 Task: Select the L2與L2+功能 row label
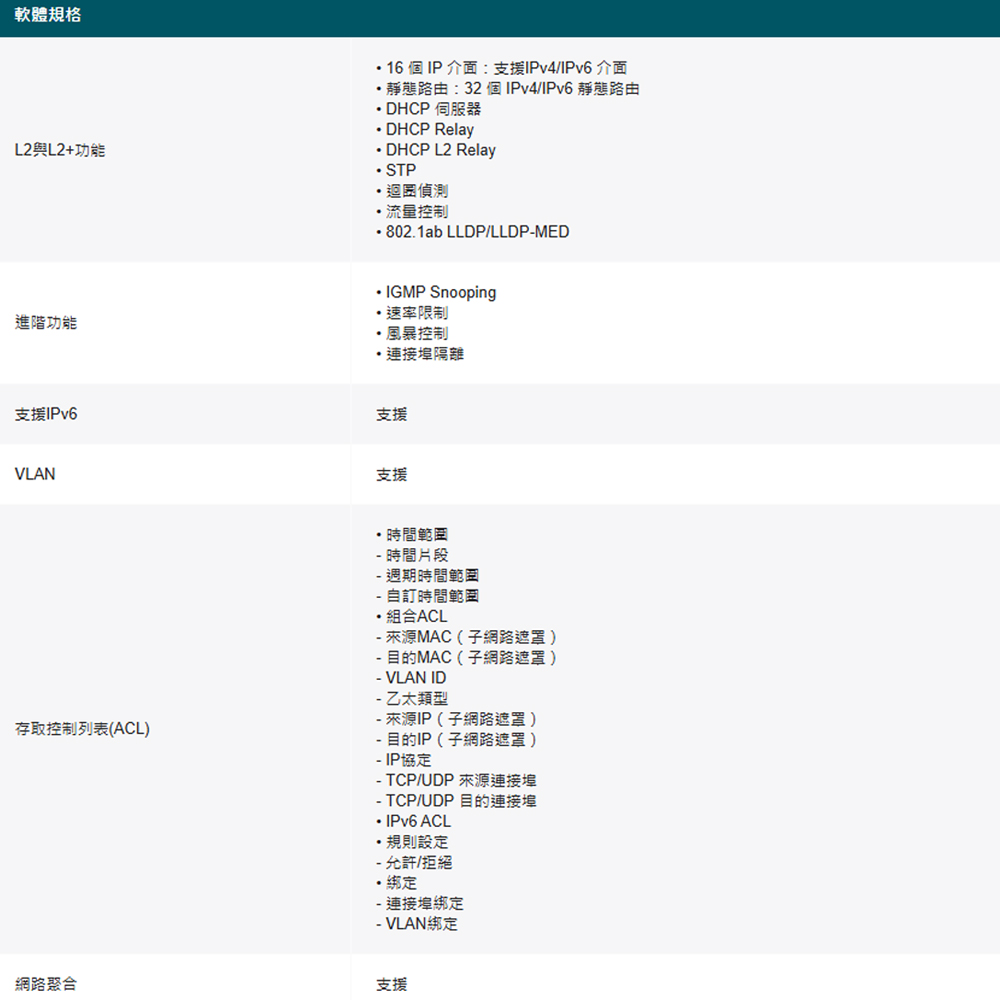pos(60,150)
